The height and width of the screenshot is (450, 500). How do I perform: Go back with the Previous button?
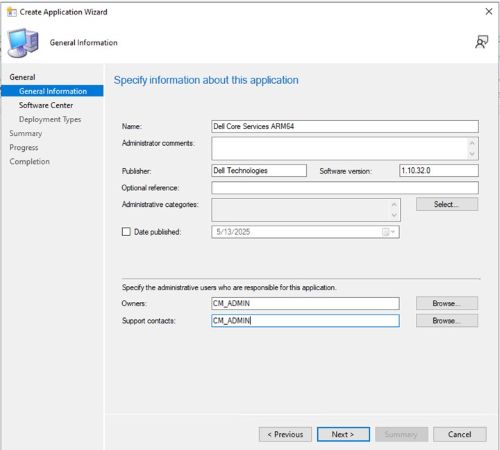(x=285, y=434)
